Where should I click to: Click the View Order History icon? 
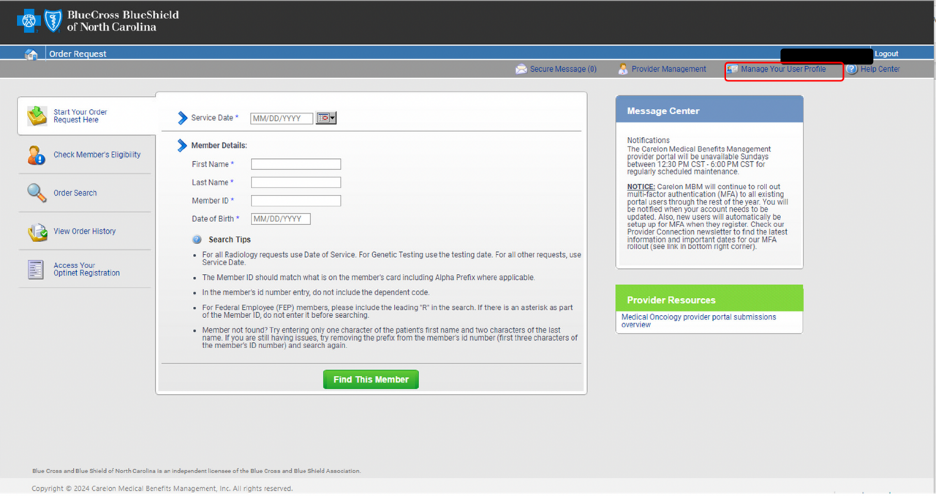tap(37, 232)
